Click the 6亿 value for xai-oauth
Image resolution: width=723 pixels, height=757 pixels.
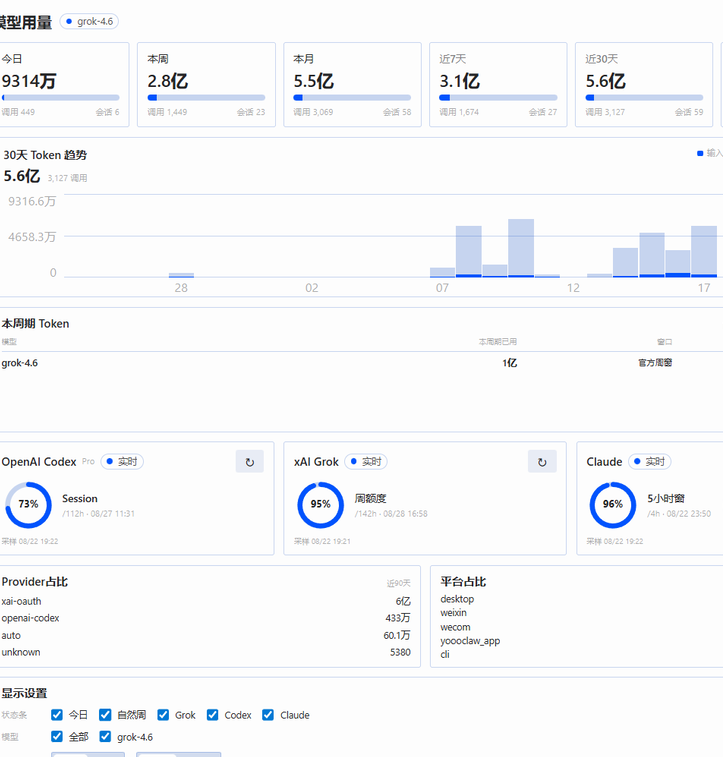click(x=403, y=602)
